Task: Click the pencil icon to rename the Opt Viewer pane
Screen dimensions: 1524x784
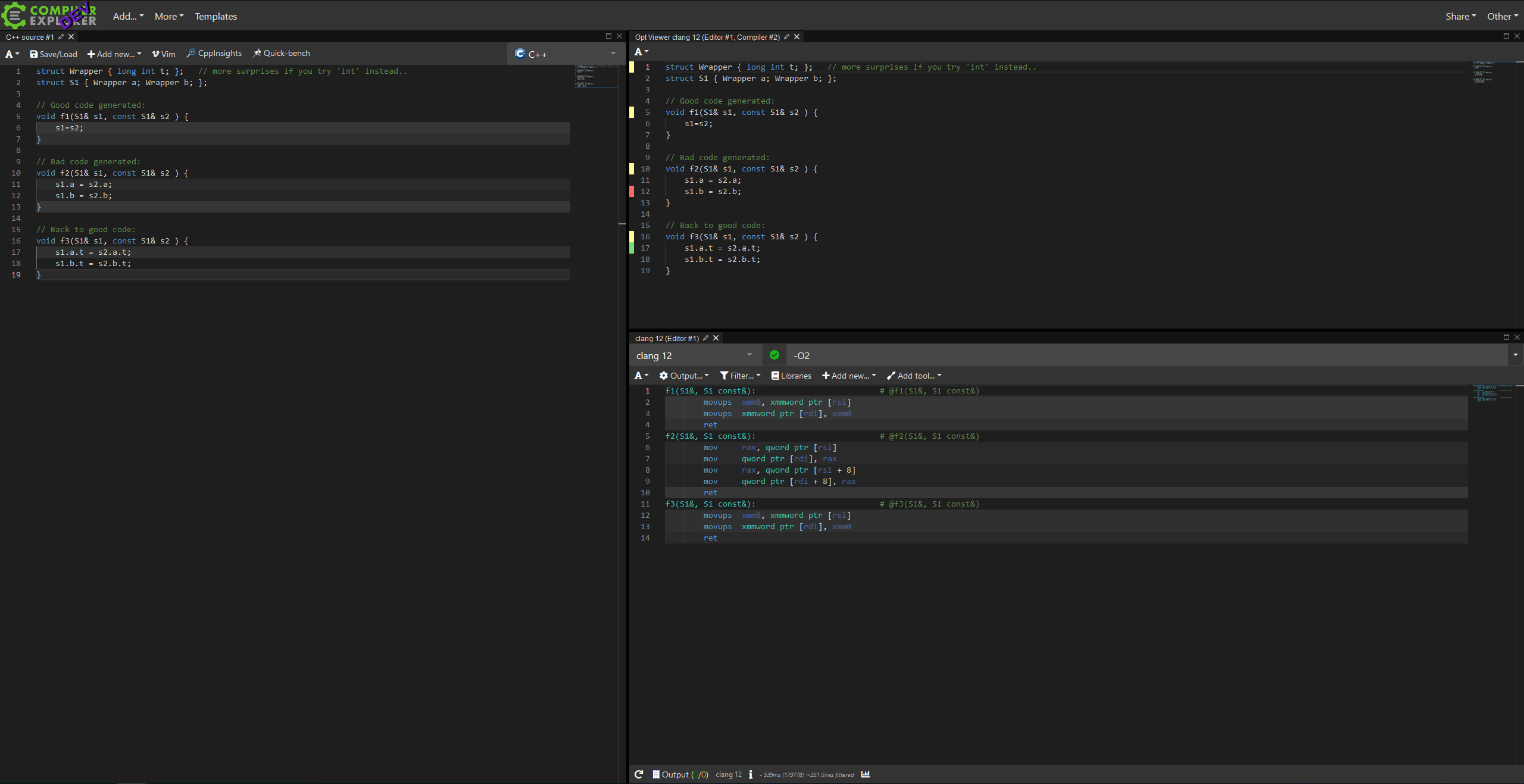Action: (x=786, y=36)
